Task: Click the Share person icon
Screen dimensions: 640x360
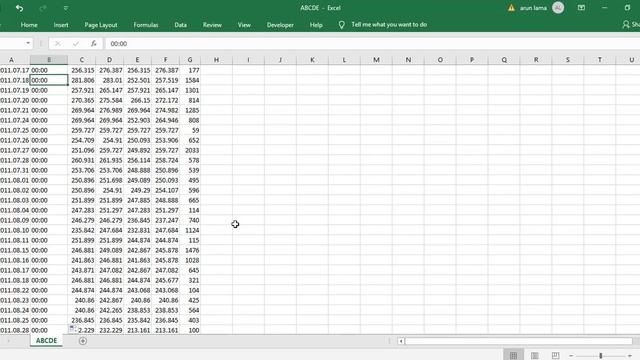Action: [626, 25]
